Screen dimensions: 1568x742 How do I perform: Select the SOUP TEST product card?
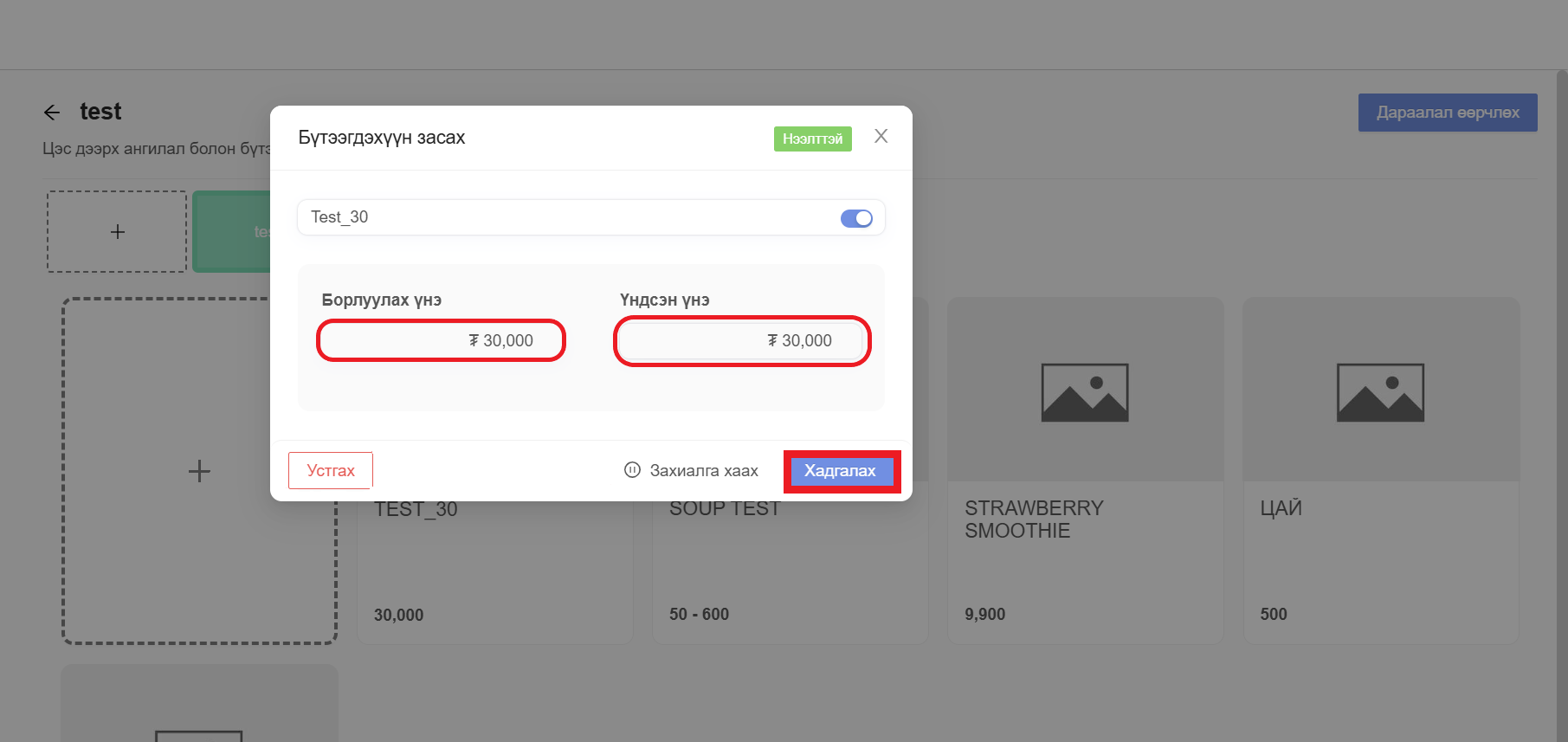788,571
